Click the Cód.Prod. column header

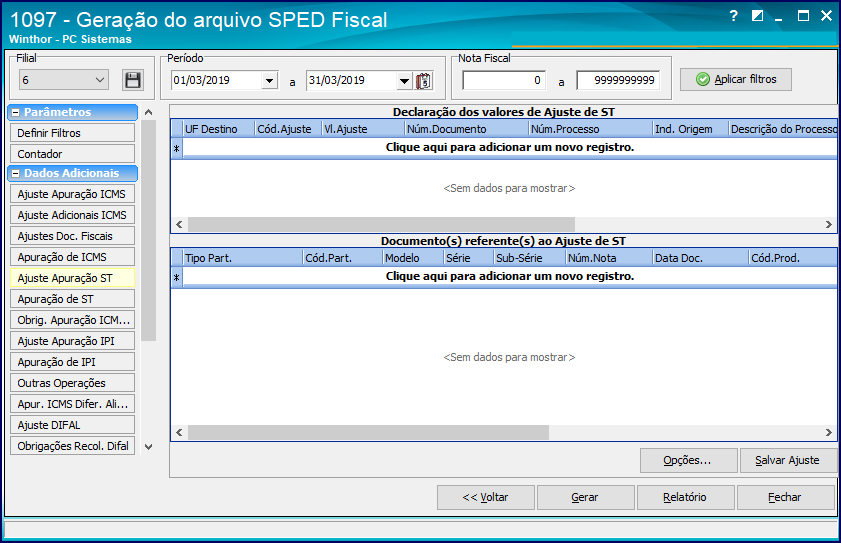click(x=793, y=258)
